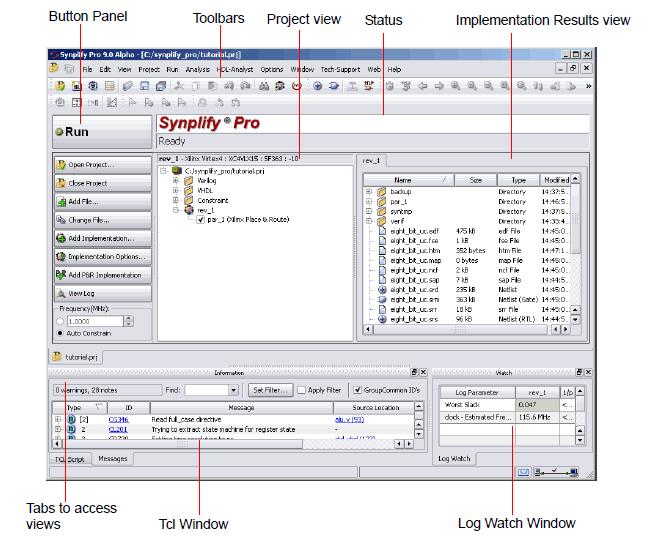The height and width of the screenshot is (536, 652).
Task: Click the par_1 folder icon in results
Action: coord(382,201)
